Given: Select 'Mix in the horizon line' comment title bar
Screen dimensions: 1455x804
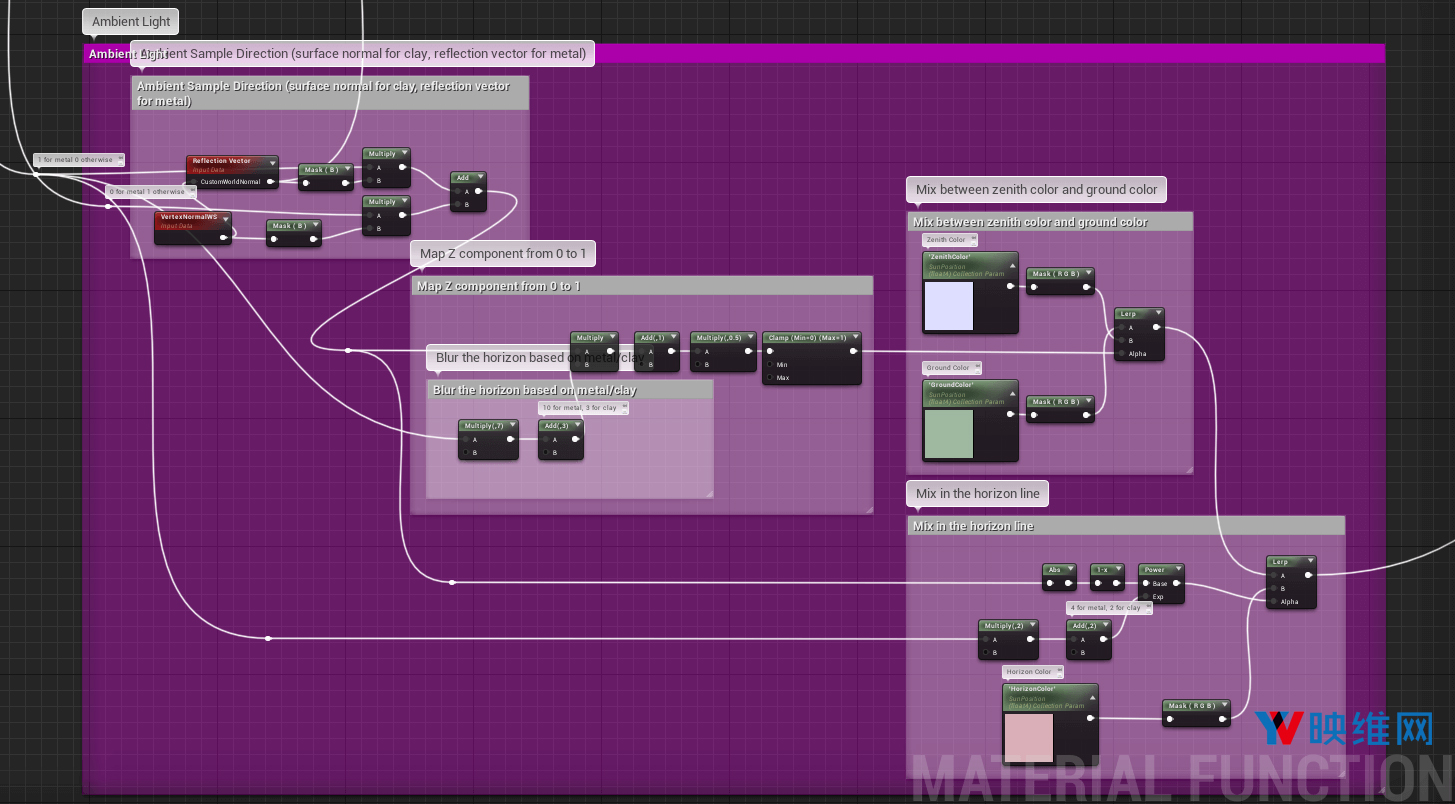Looking at the screenshot, I should pos(1125,526).
